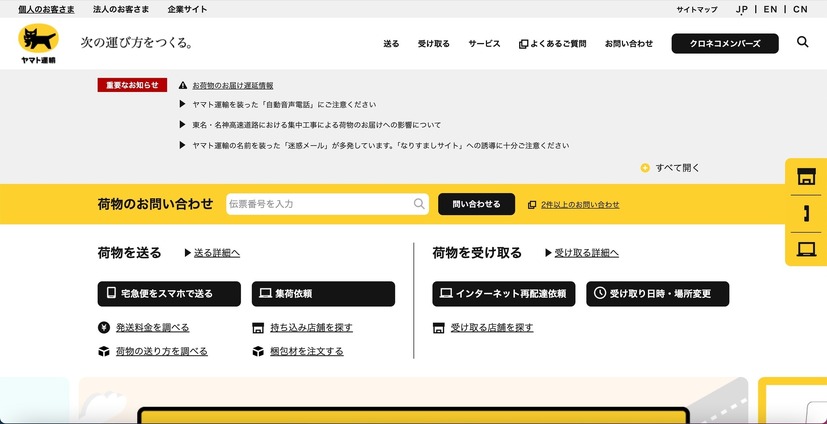Open 送る詳細へ link
Screen dimensions: 827x424
(x=217, y=253)
